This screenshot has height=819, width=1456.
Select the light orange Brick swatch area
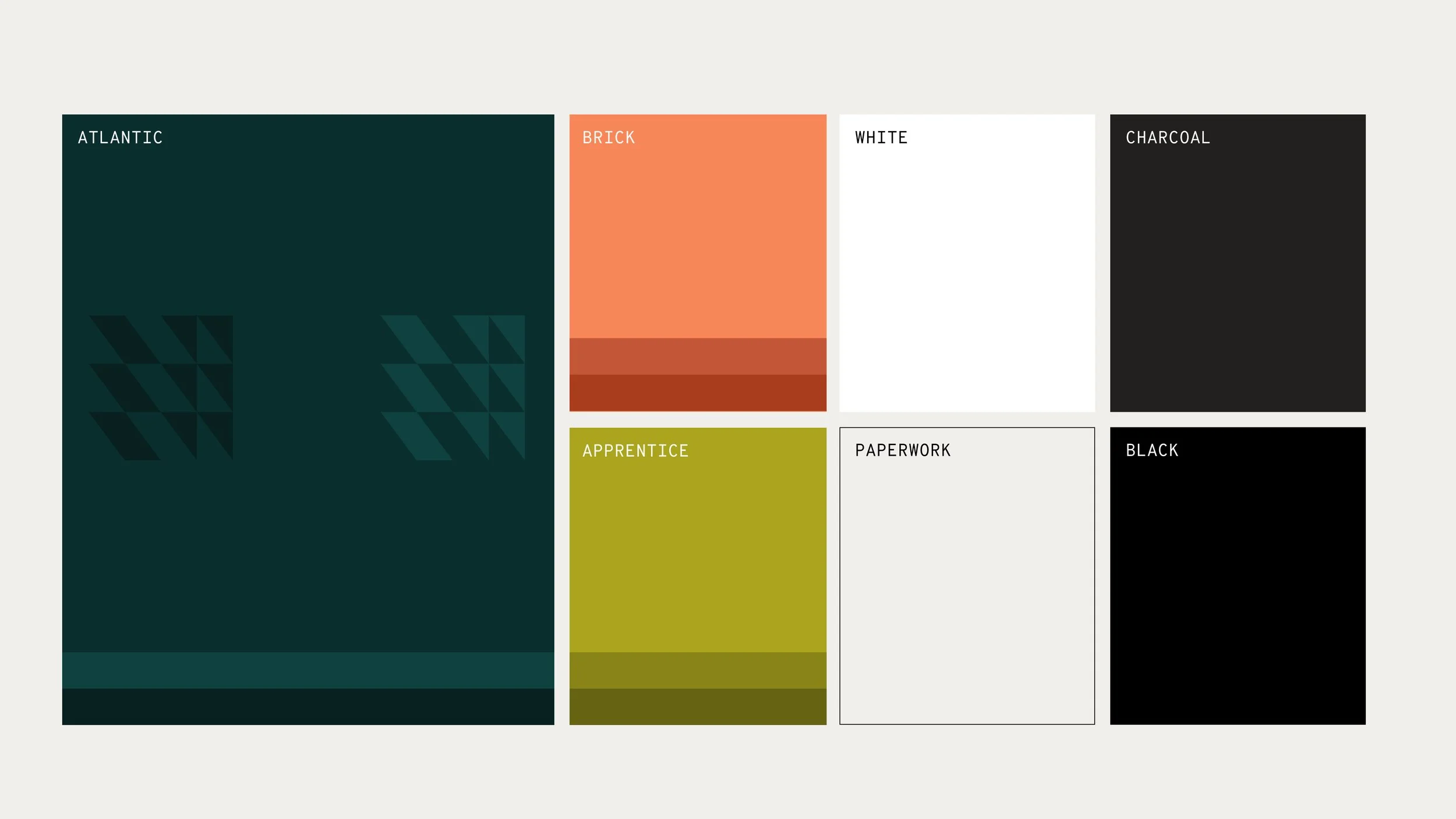[x=698, y=226]
